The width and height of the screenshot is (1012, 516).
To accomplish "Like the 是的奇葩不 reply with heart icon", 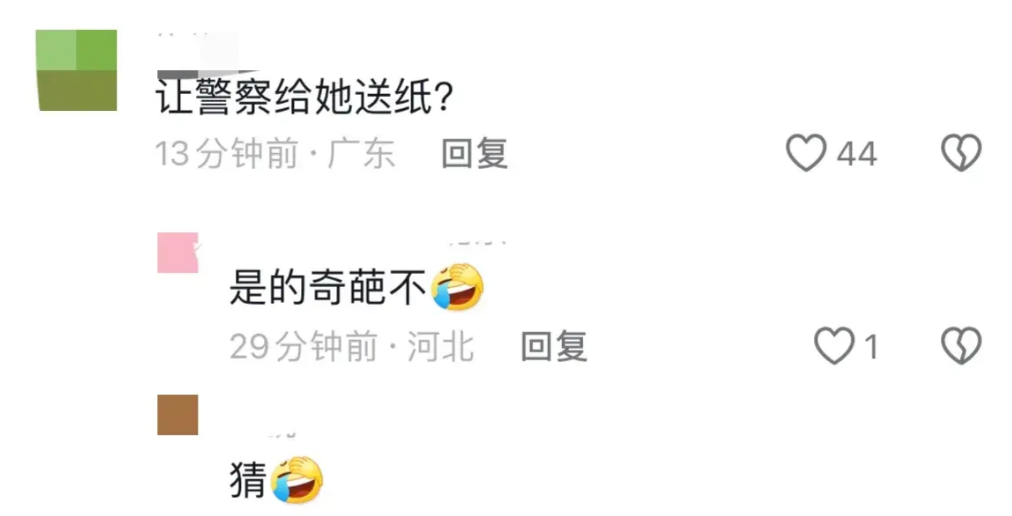I will (834, 346).
